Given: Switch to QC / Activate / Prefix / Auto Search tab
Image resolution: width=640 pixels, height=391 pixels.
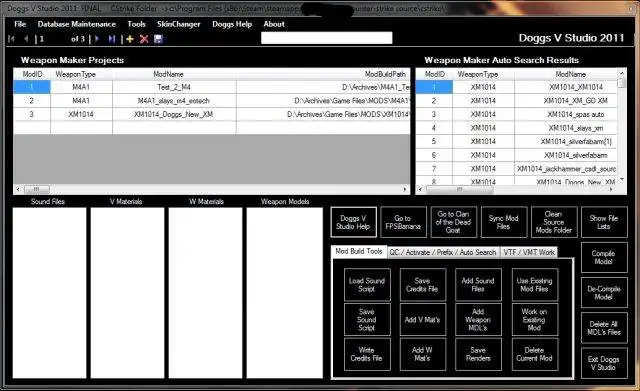Looking at the screenshot, I should (443, 252).
